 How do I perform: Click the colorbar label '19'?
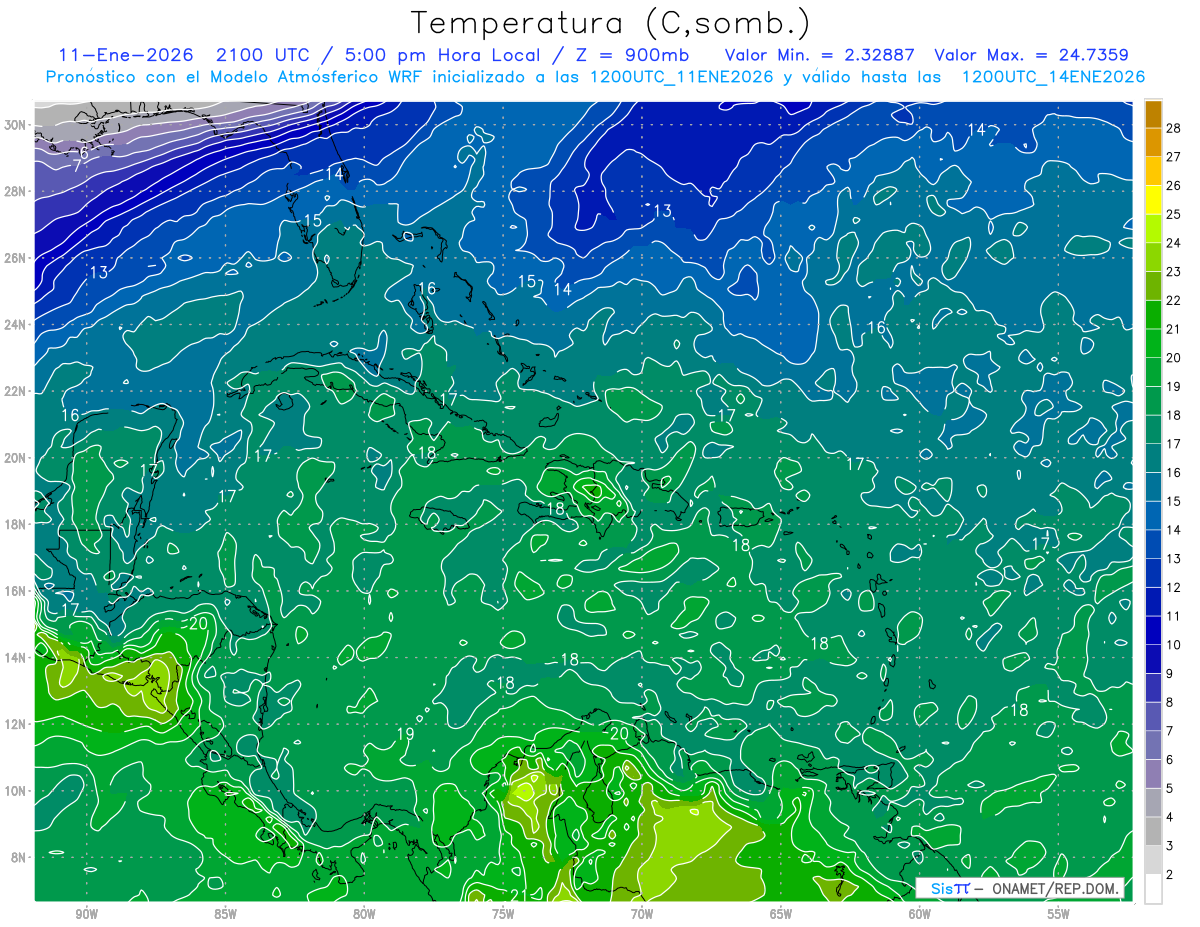pos(1174,386)
